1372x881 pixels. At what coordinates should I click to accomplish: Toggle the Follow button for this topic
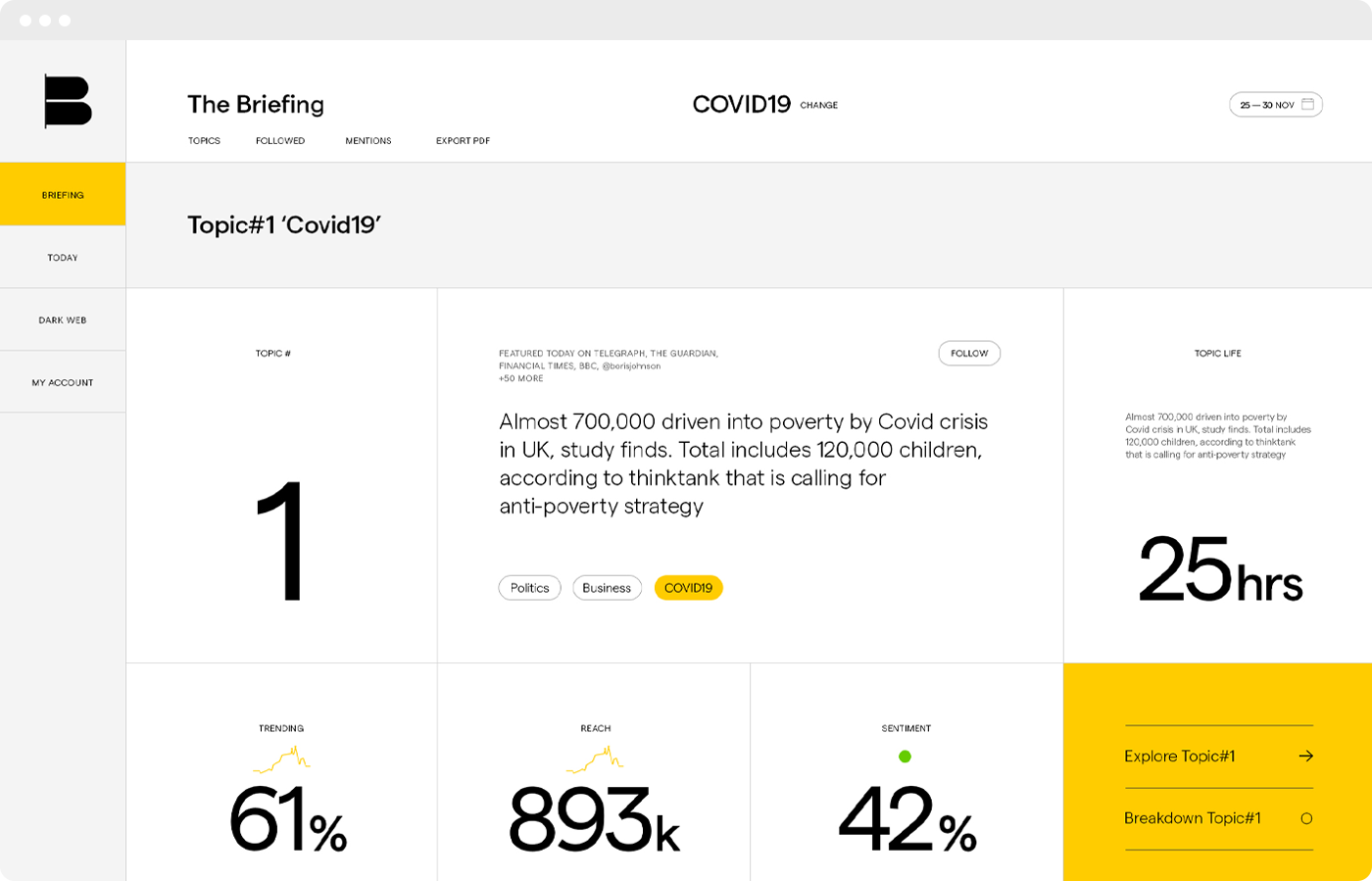969,353
